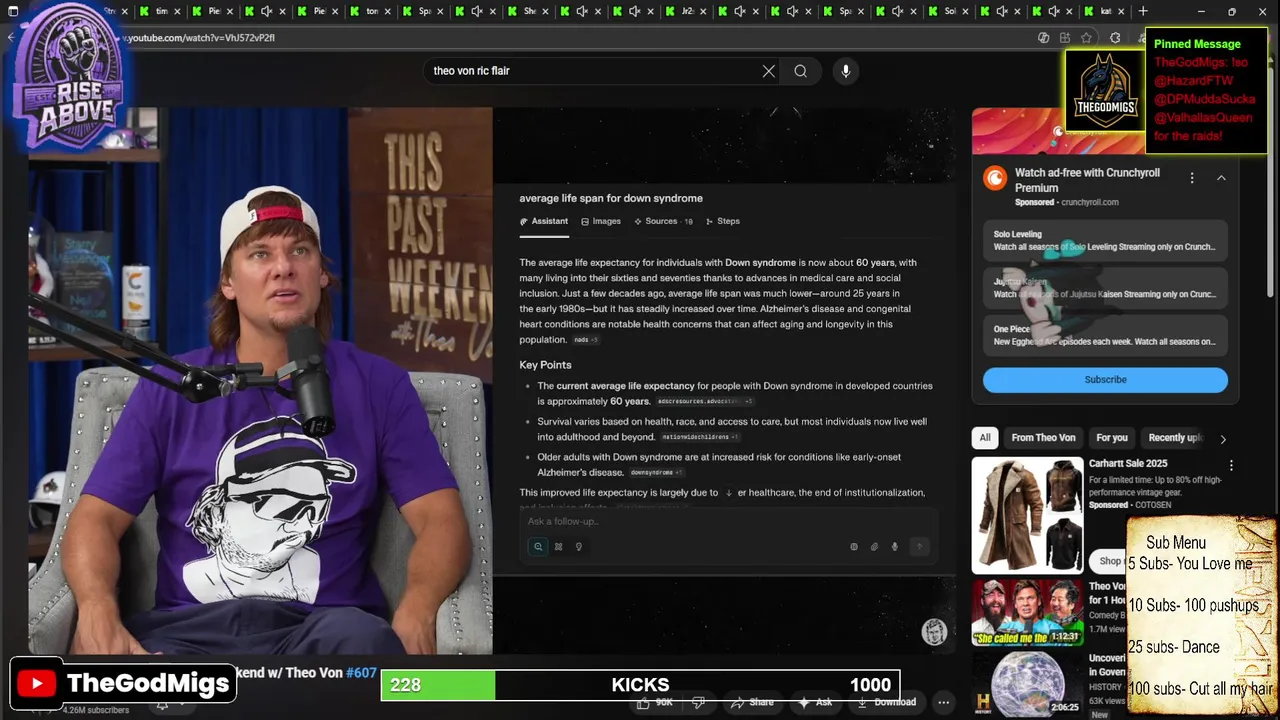Open the video thumbnail showing 1:12:31 duration

1027,612
